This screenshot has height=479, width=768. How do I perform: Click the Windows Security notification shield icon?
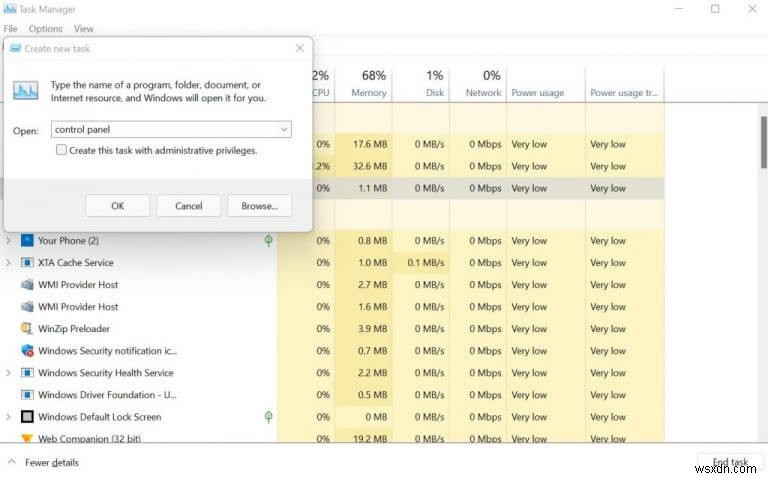(x=27, y=351)
